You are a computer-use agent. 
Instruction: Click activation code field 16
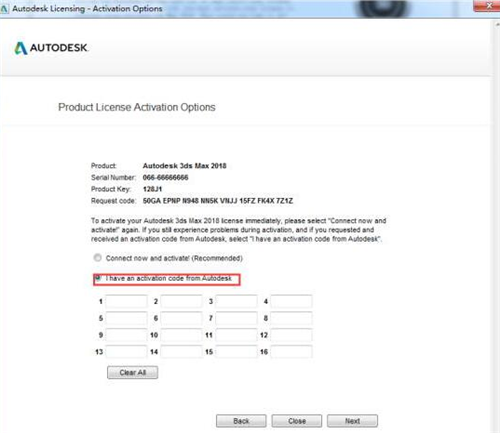pos(291,352)
